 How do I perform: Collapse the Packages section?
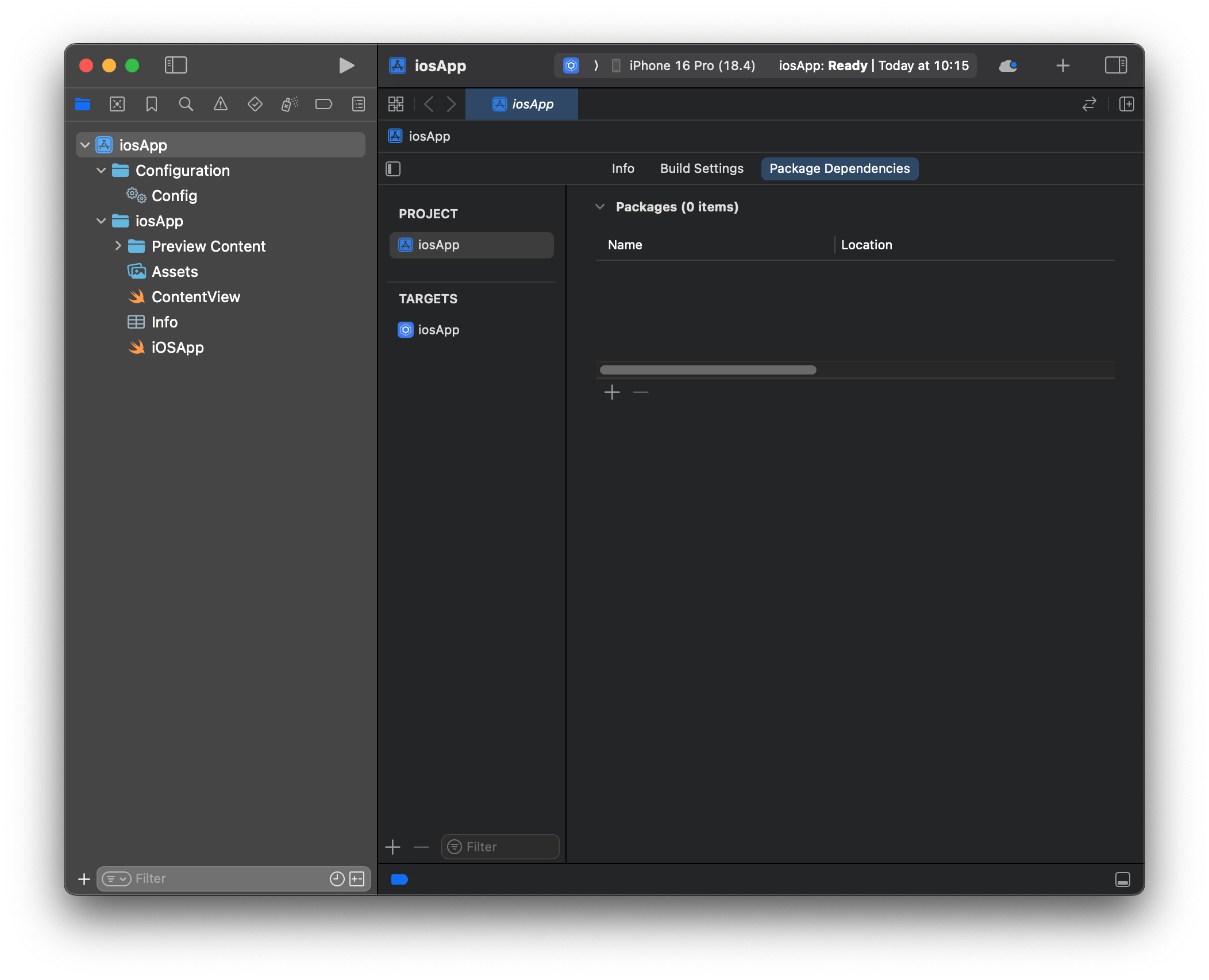(x=600, y=207)
